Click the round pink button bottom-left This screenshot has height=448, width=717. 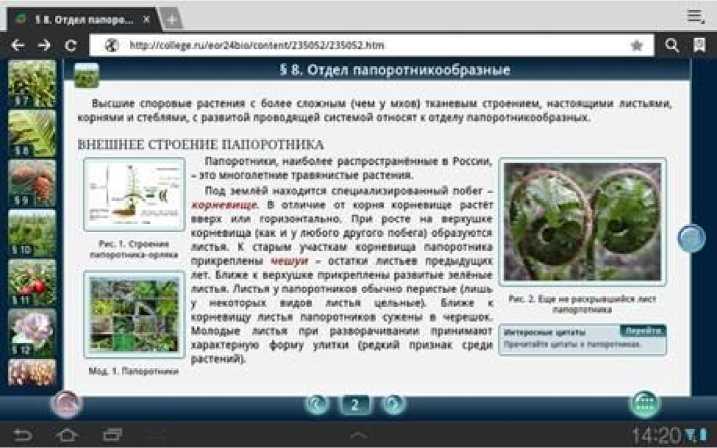click(66, 404)
